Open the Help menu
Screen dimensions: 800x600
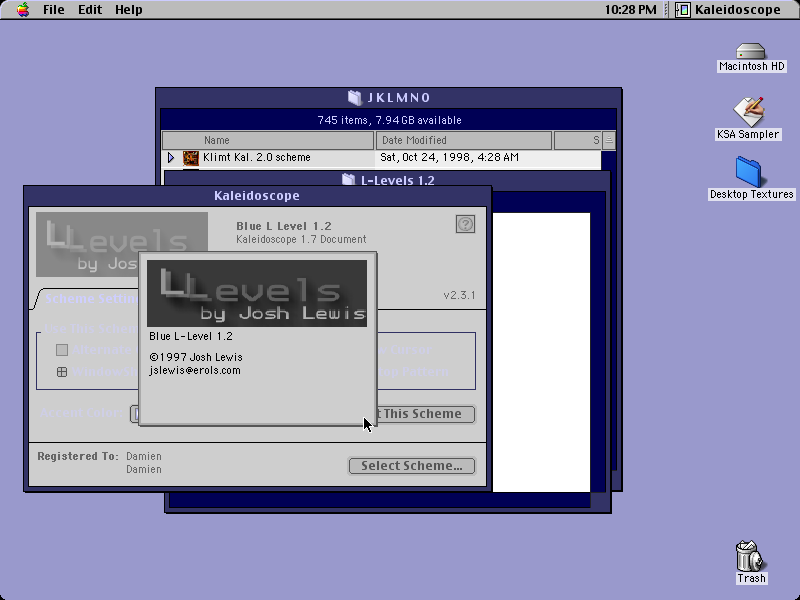click(x=129, y=10)
